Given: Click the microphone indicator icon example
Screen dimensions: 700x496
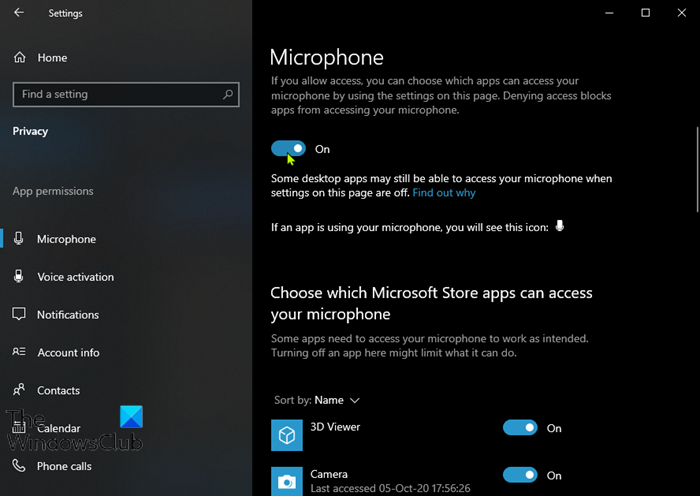Looking at the screenshot, I should 559,226.
